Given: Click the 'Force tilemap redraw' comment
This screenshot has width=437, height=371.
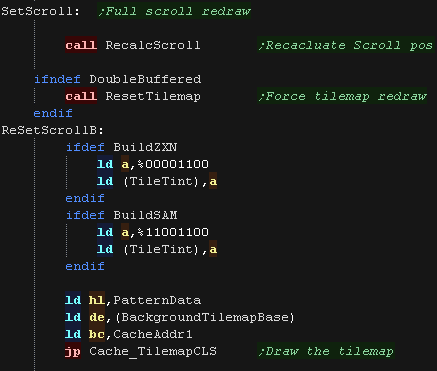Looking at the screenshot, I should (342, 96).
